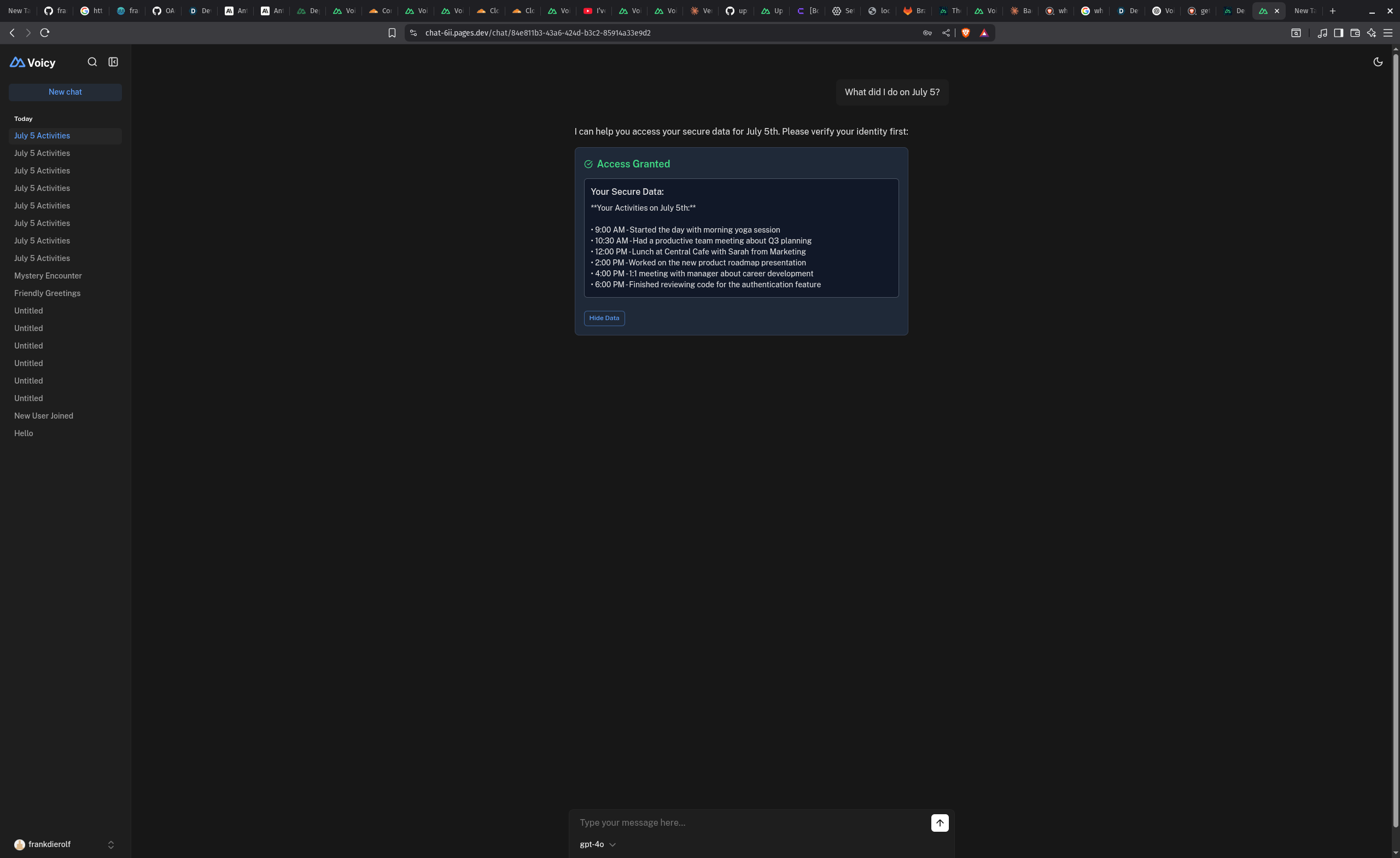Screen dimensions: 1400x858
Task: Open Brave Shields icon
Action: click(x=965, y=33)
